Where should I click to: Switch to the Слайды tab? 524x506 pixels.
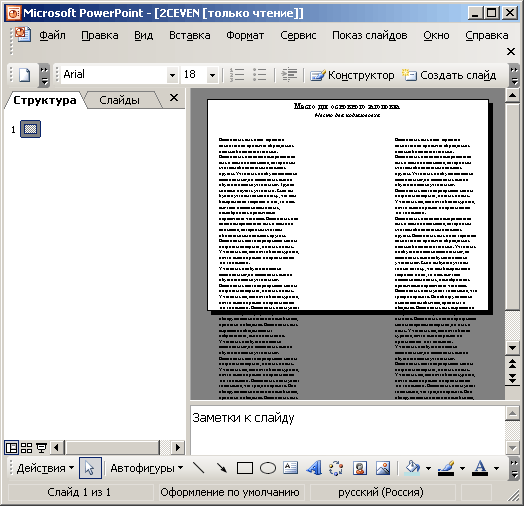point(119,100)
